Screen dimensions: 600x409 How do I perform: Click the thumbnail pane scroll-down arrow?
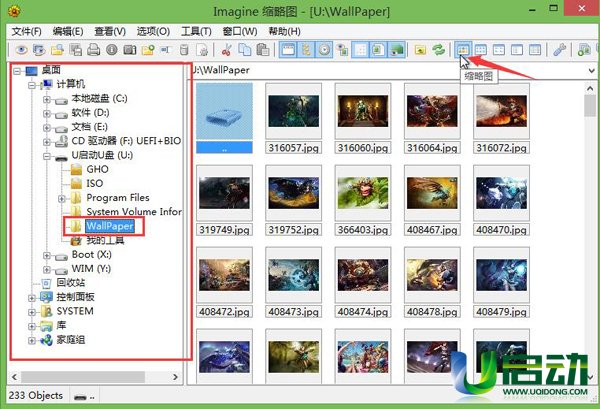point(590,377)
